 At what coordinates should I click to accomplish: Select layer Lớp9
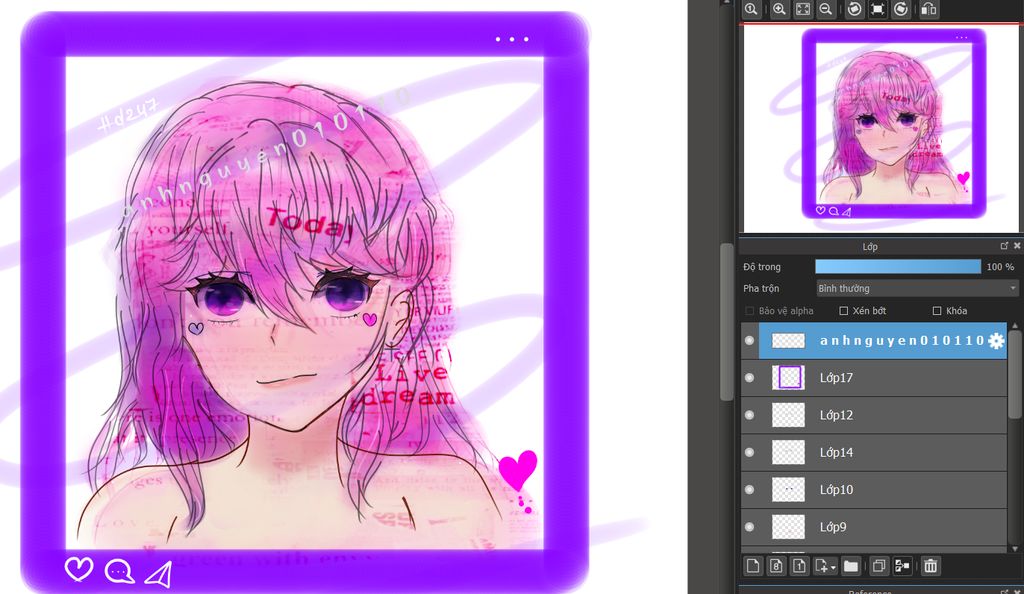[x=882, y=526]
